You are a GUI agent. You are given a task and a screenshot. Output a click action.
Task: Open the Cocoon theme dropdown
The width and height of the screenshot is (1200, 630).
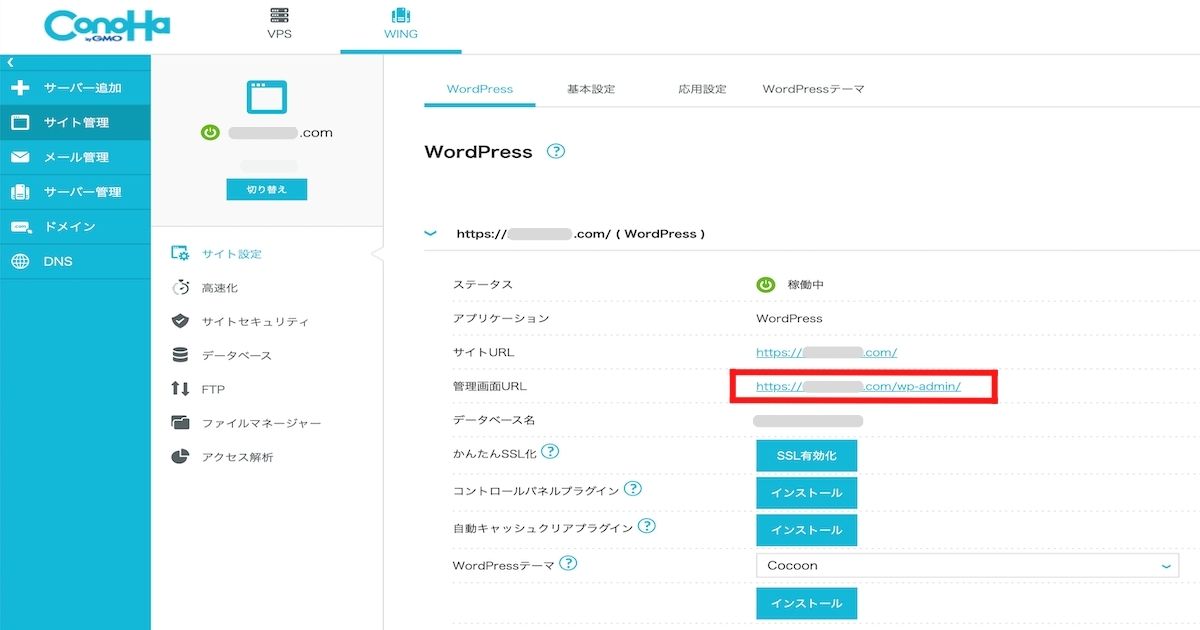coord(968,565)
